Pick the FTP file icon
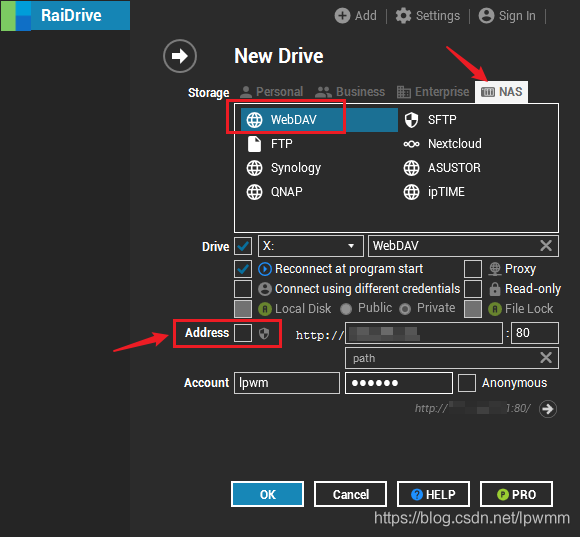The width and height of the screenshot is (580, 537). pyautogui.click(x=254, y=144)
